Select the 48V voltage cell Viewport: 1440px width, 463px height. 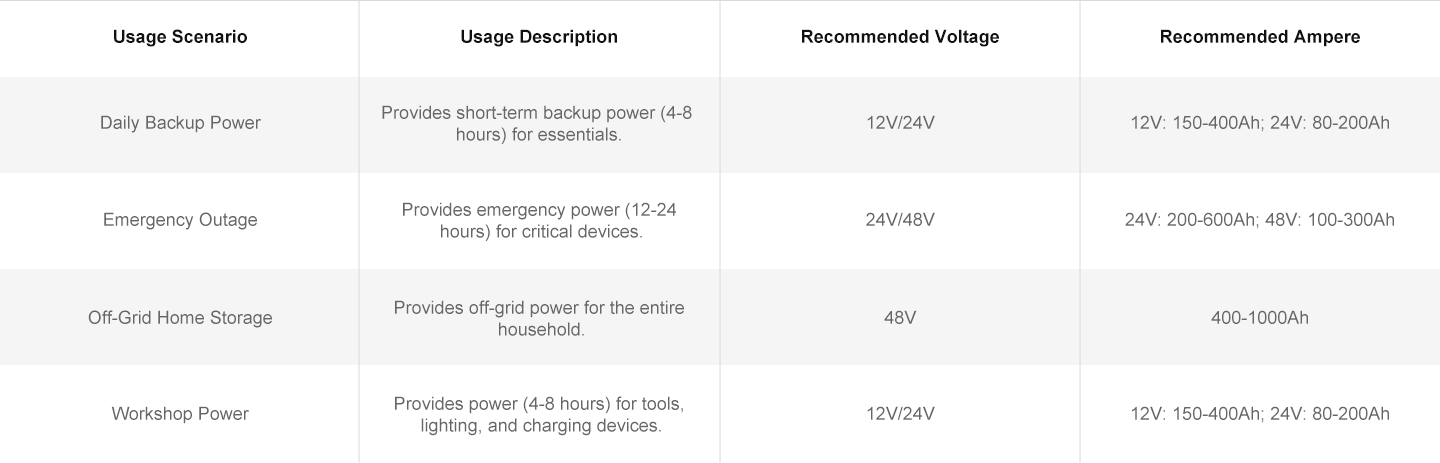tap(900, 318)
